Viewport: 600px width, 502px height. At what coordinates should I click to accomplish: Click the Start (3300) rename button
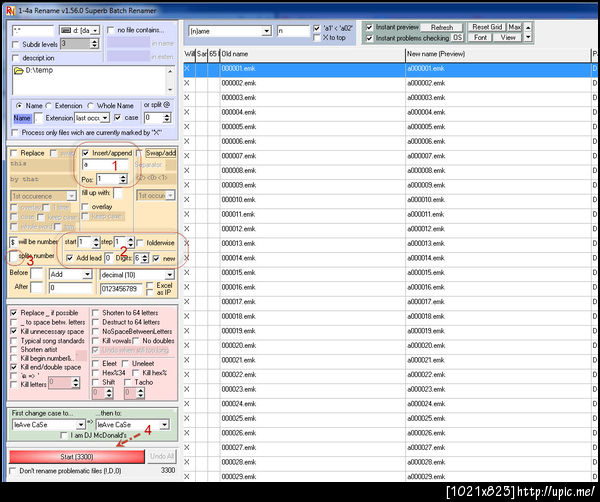pyautogui.click(x=77, y=456)
